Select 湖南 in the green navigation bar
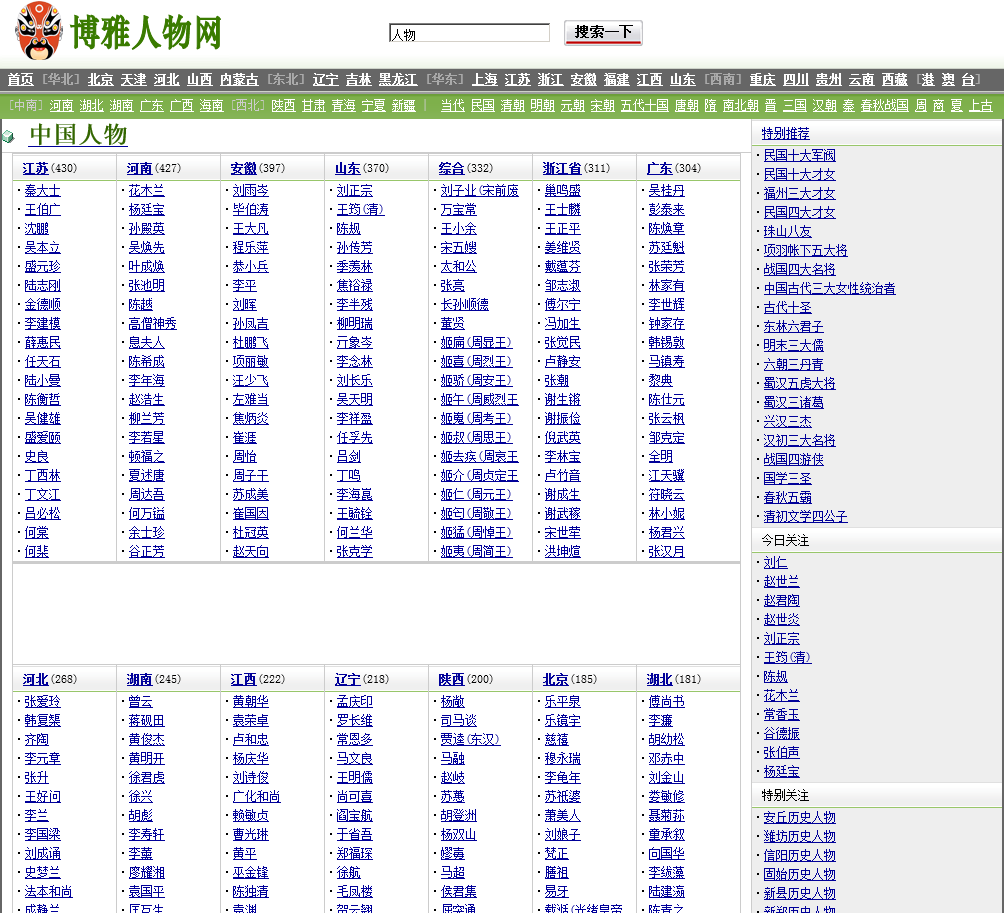This screenshot has height=913, width=1004. [122, 105]
